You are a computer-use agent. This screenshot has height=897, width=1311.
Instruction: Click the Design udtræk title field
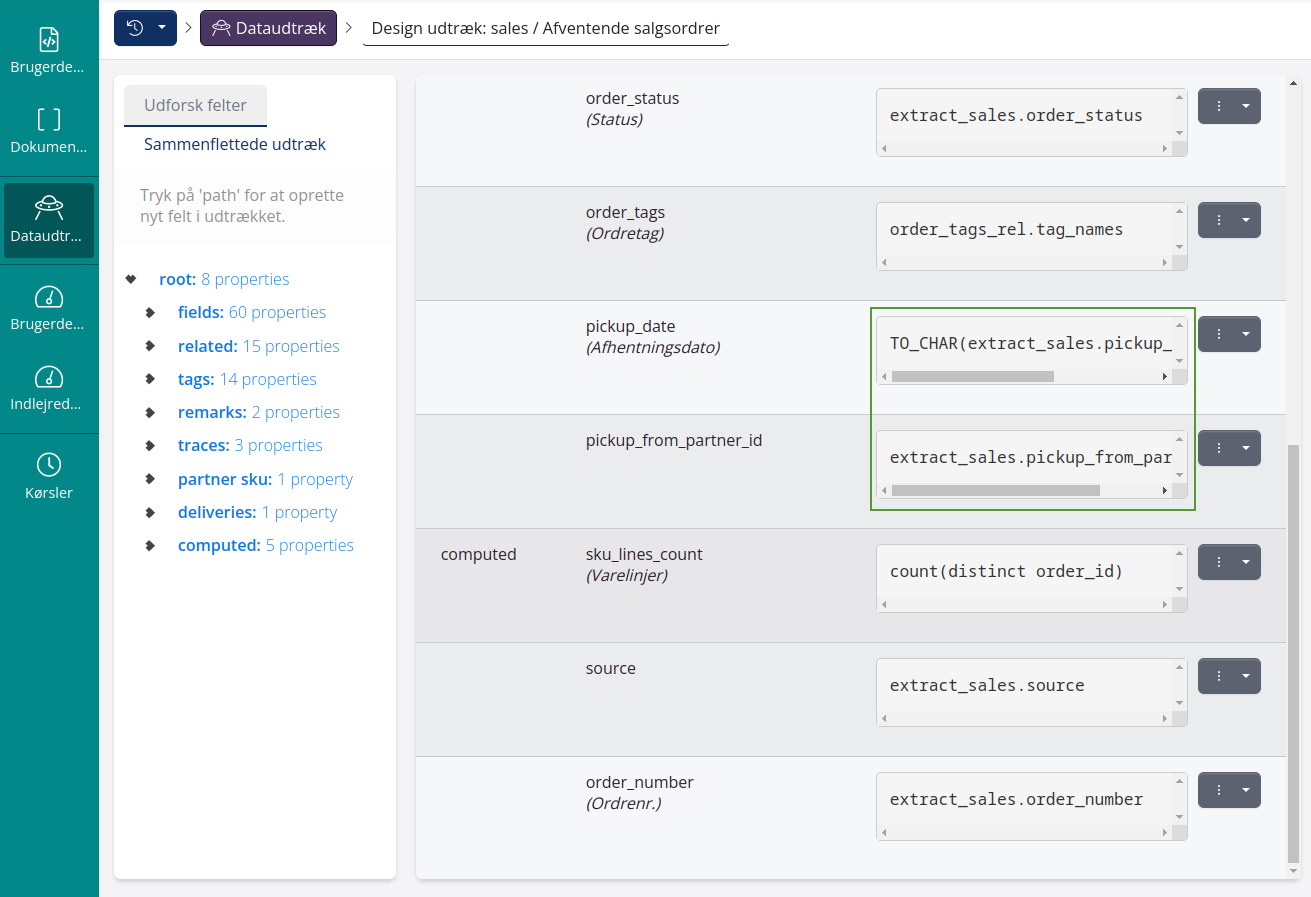coord(545,27)
